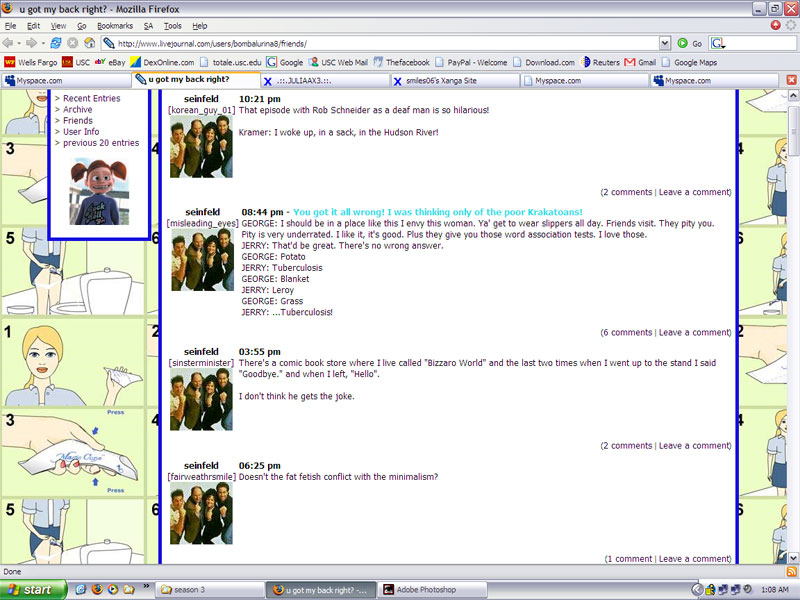800x600 pixels.
Task: Click the Friends sidebar link
Action: pyautogui.click(x=78, y=120)
